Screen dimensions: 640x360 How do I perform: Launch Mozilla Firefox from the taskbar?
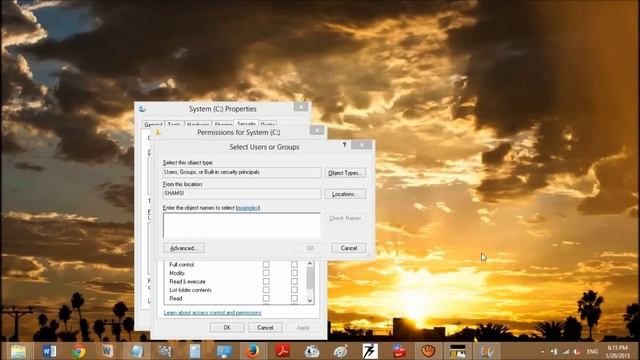click(x=253, y=351)
